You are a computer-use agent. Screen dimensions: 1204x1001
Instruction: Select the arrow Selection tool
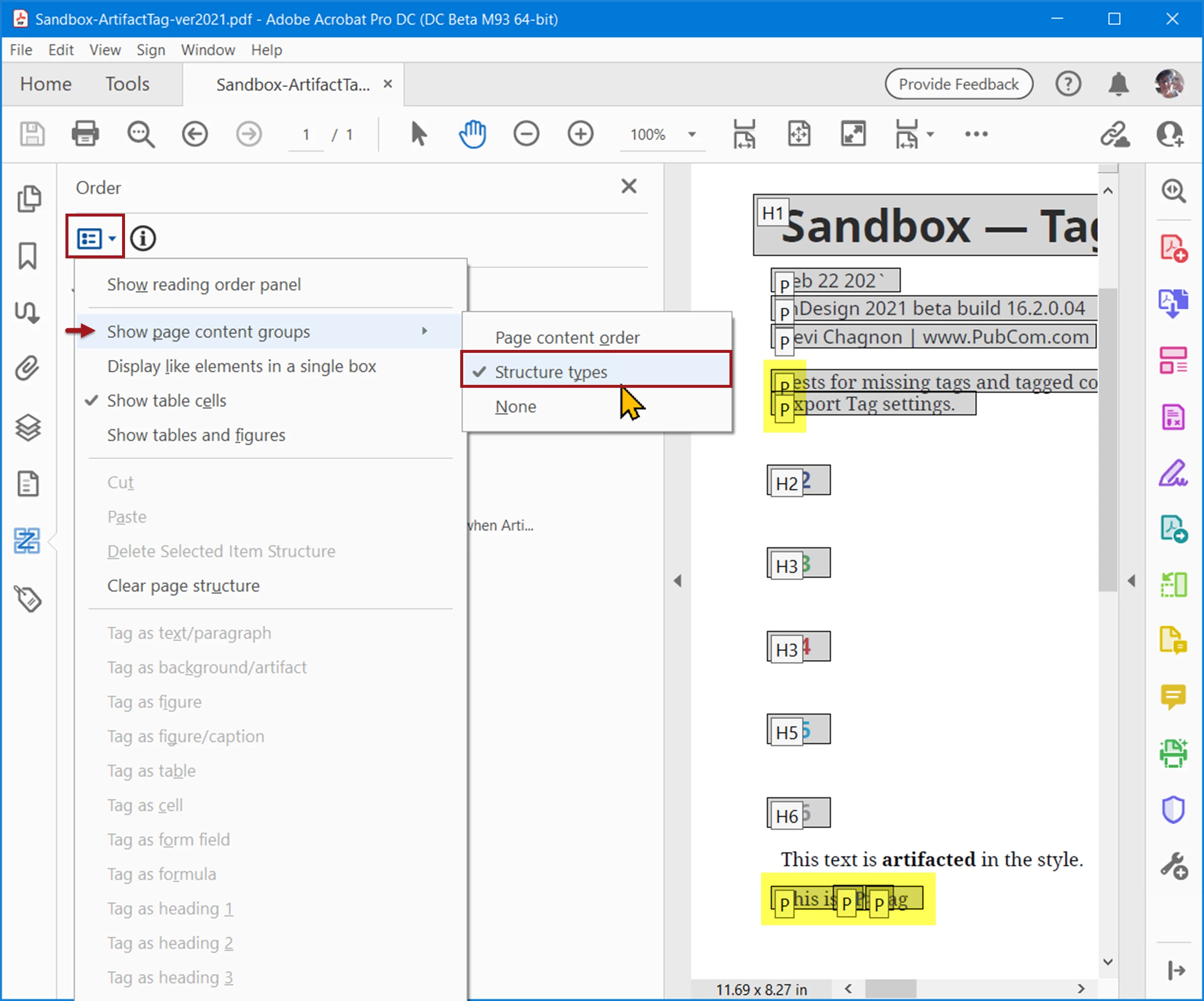pyautogui.click(x=418, y=134)
